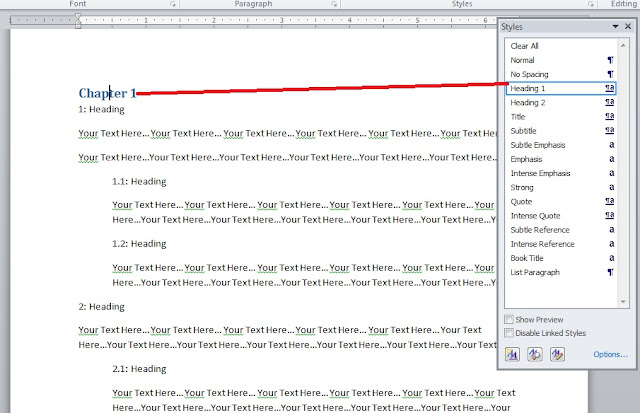This screenshot has height=413, width=640.
Task: Open the Style Inspector icon button
Action: tap(535, 354)
